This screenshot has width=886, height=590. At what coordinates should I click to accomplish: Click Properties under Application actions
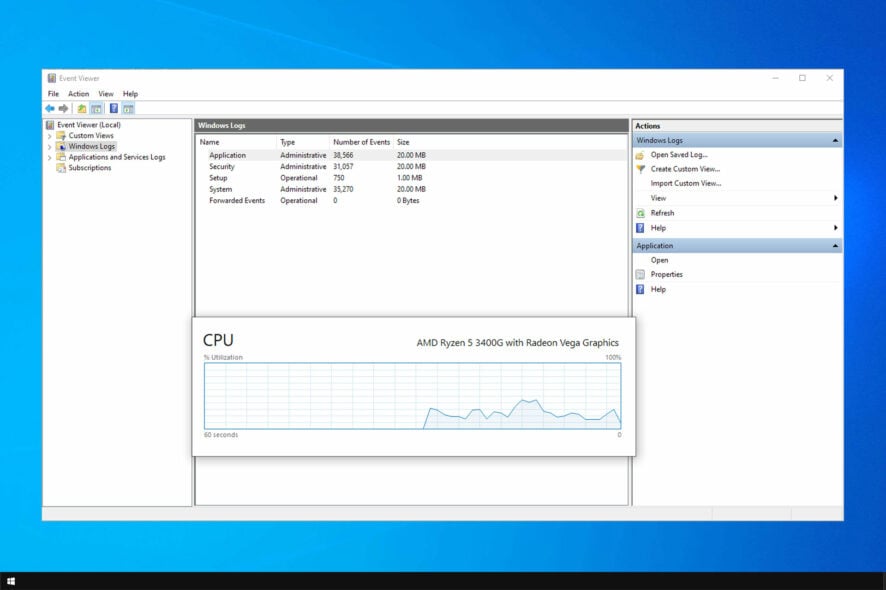[667, 275]
